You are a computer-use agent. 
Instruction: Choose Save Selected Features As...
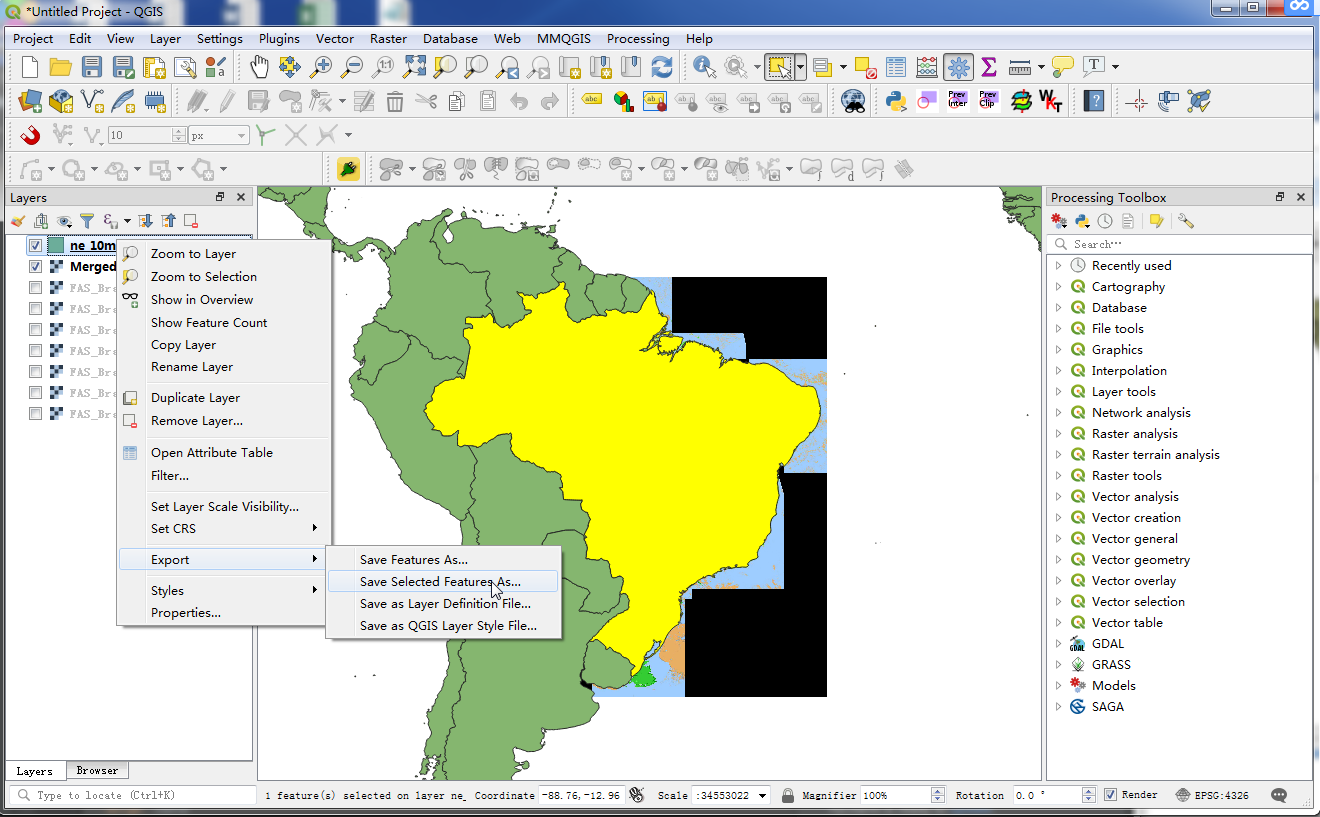coord(443,582)
